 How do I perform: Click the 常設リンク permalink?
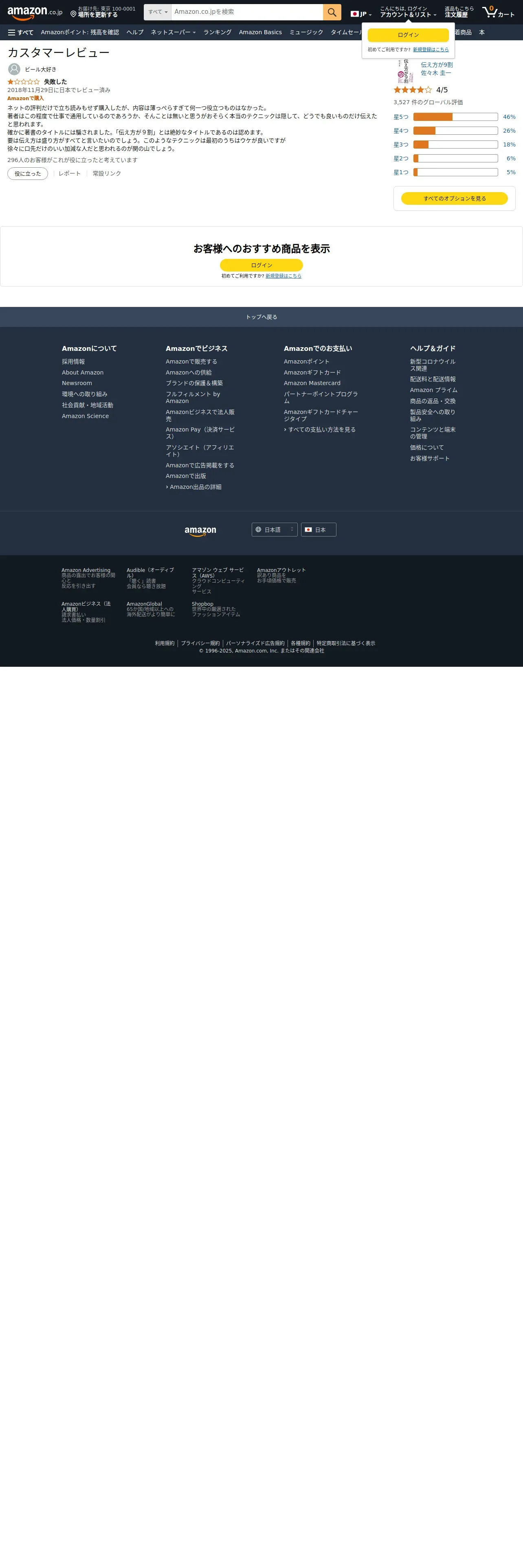pos(107,173)
